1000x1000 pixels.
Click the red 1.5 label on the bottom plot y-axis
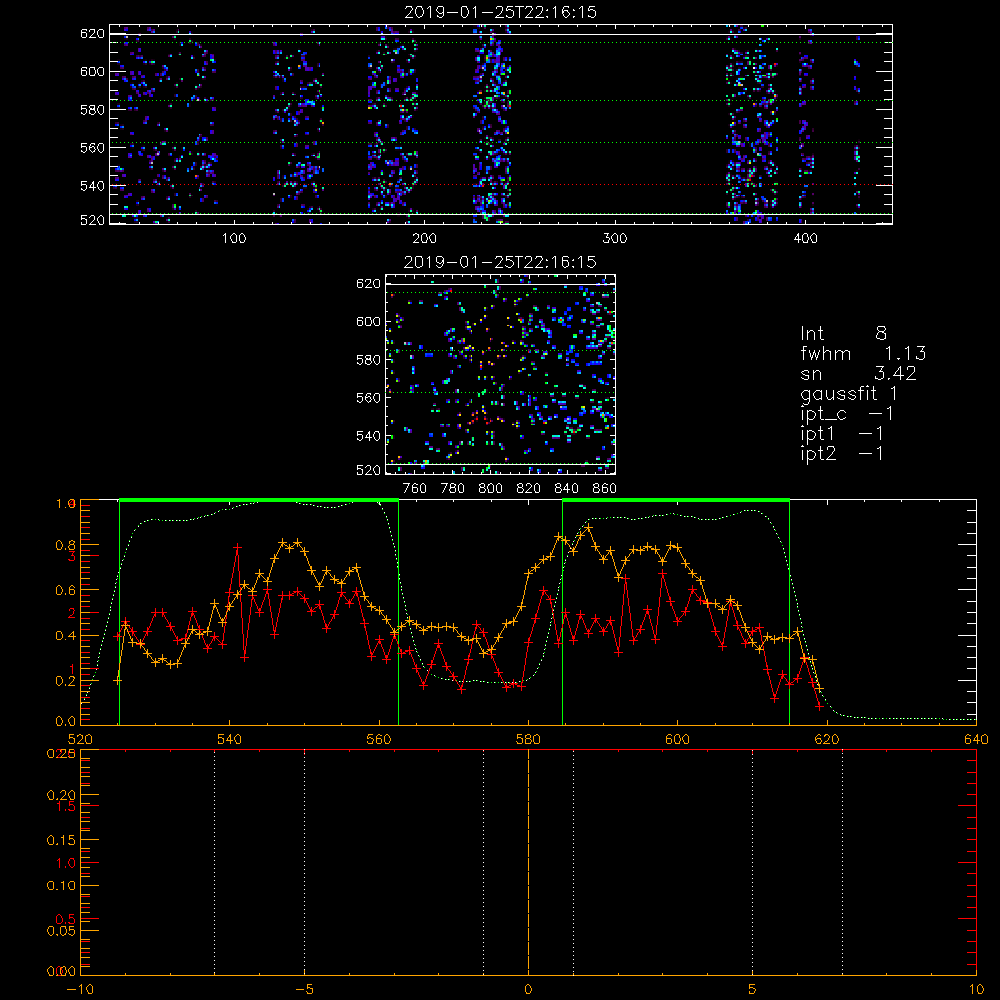point(66,806)
